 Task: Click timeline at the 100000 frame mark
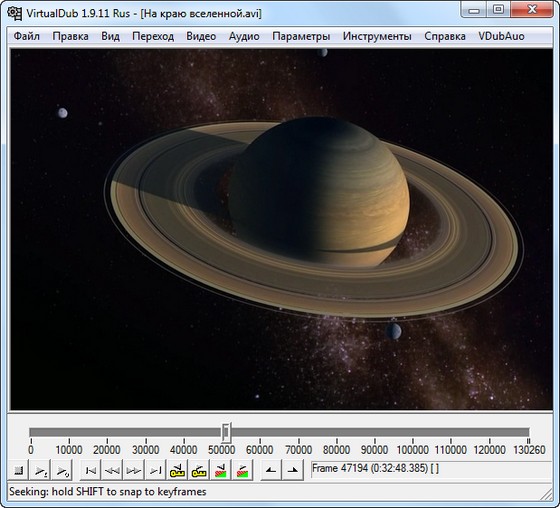coord(412,433)
